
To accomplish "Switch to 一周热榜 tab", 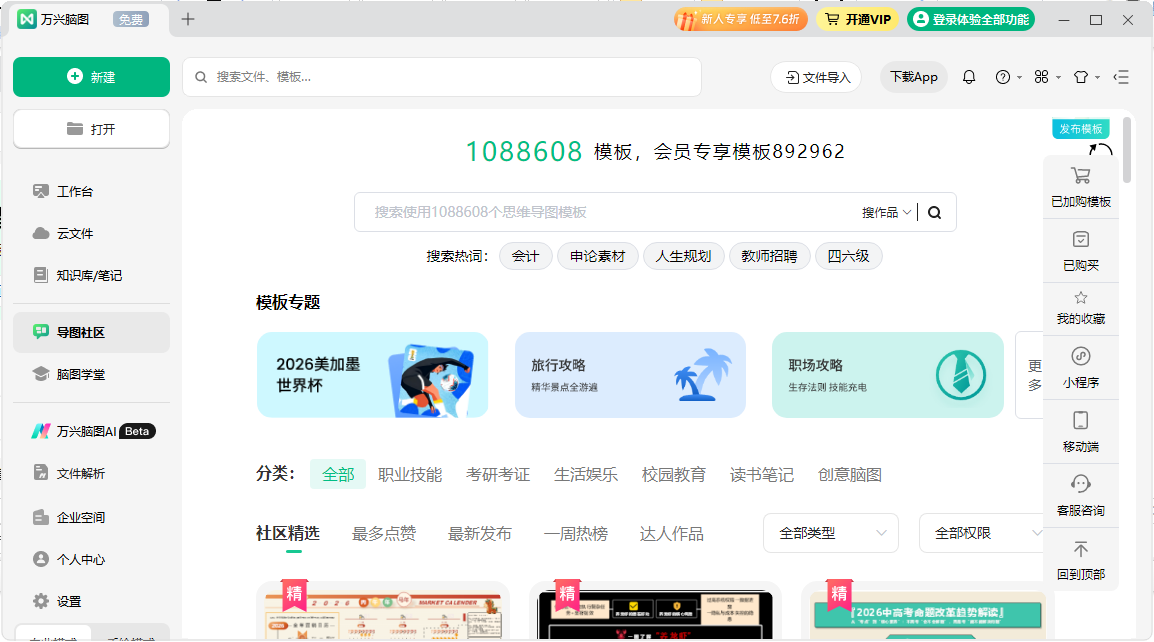I will 576,534.
